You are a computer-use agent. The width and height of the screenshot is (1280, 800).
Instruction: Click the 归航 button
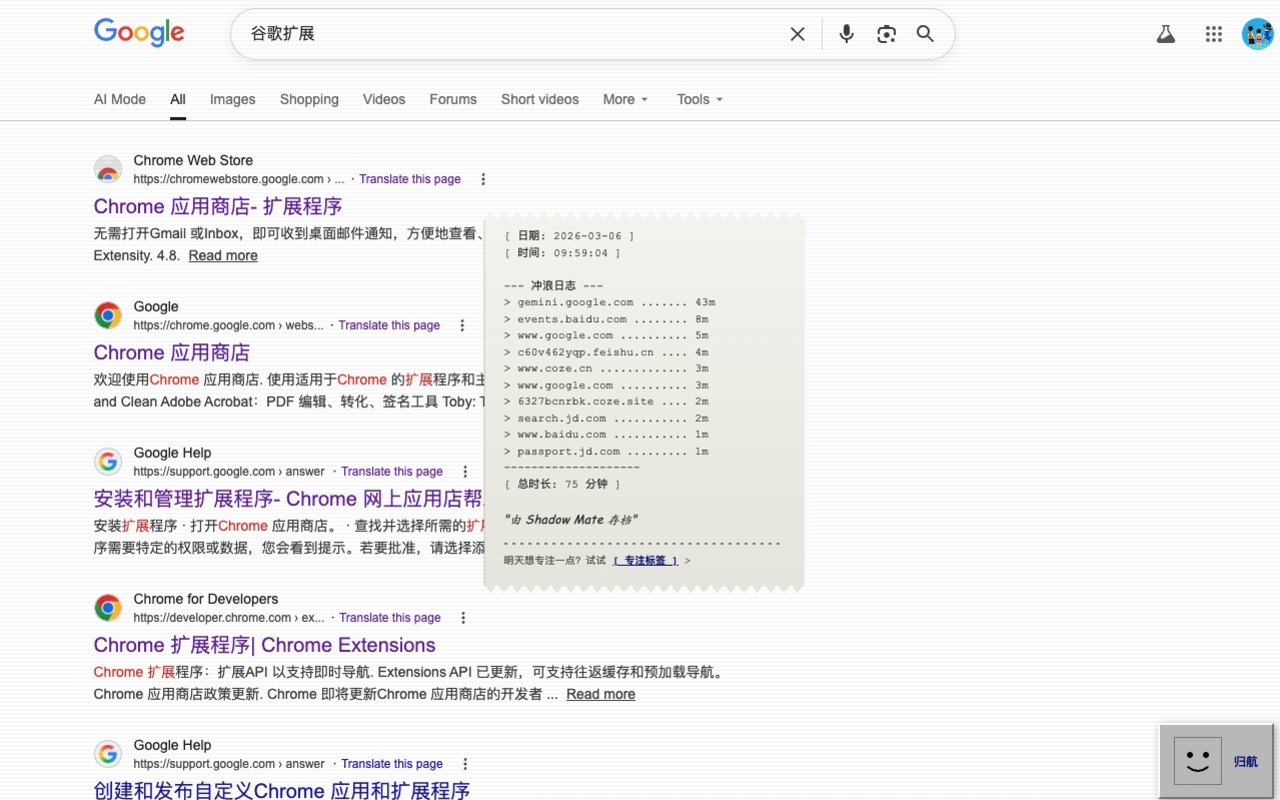(x=1245, y=761)
